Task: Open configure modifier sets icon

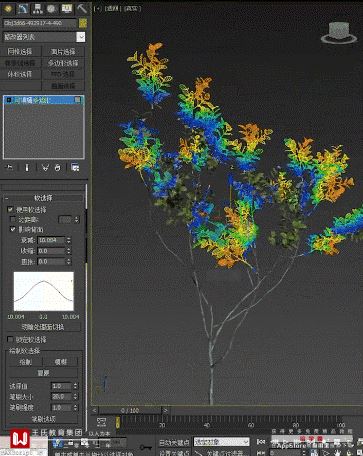Action: tap(75, 167)
